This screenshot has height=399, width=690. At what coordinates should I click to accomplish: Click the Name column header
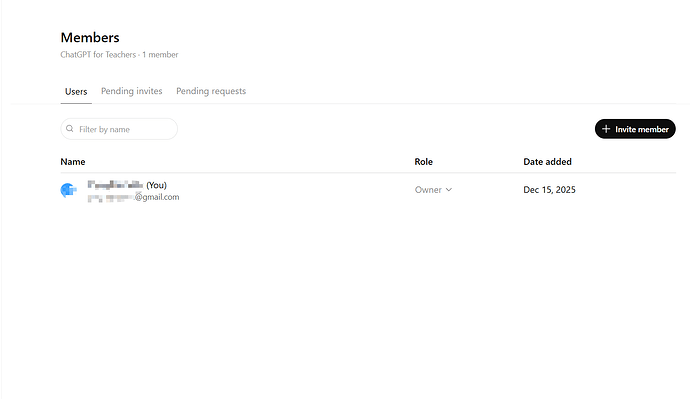73,161
